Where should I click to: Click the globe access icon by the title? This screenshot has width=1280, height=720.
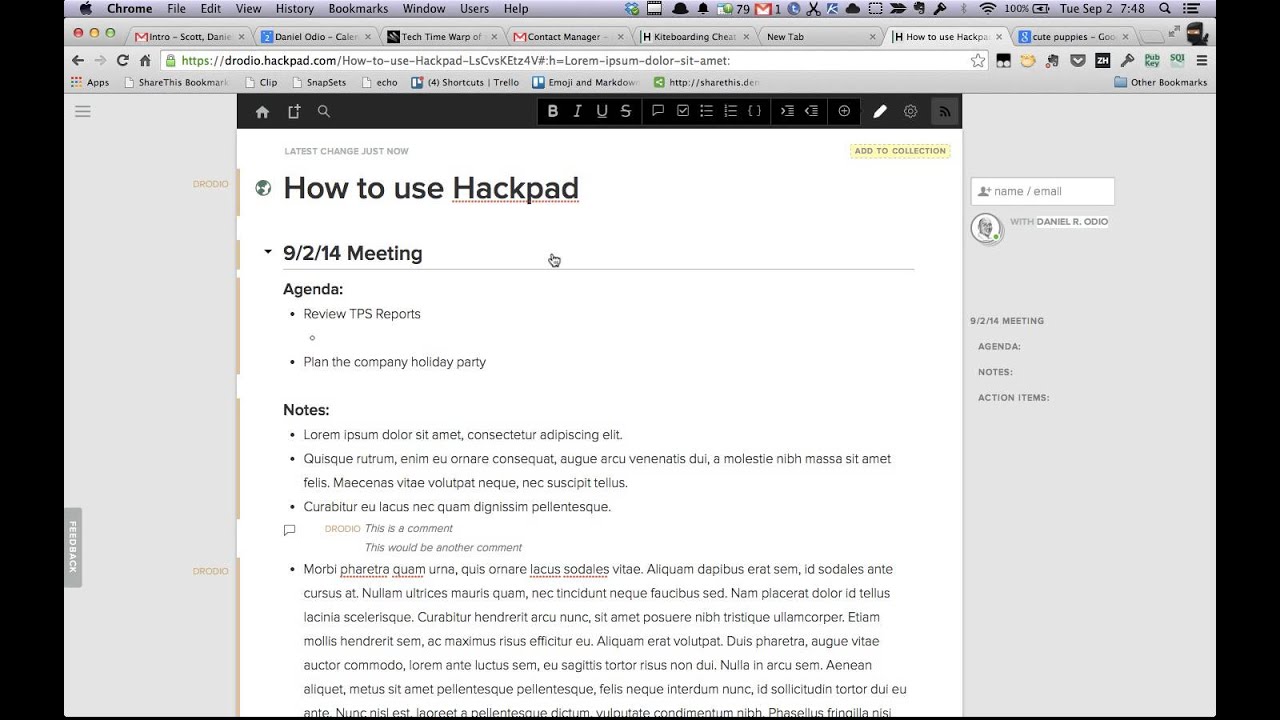coord(263,188)
